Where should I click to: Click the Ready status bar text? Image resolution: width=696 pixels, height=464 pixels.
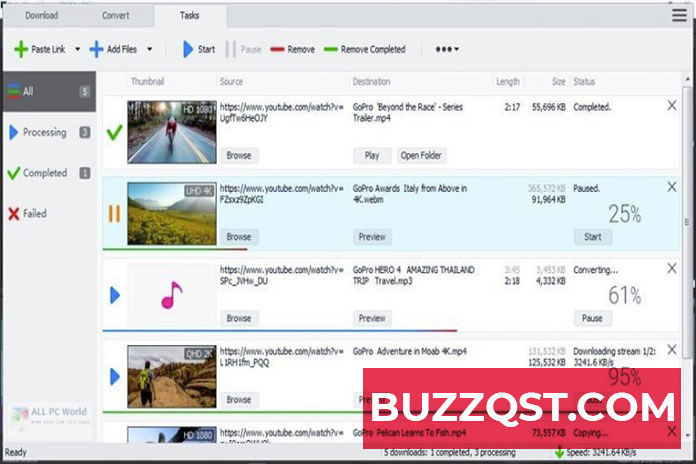[x=16, y=452]
